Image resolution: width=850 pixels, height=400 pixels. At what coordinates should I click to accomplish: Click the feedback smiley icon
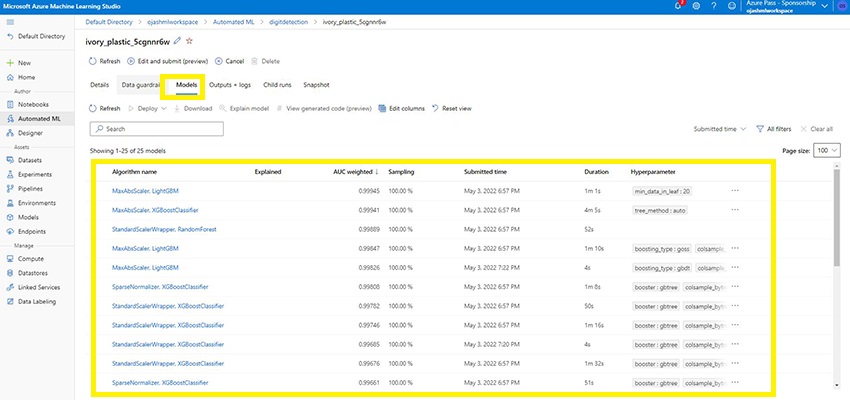pyautogui.click(x=731, y=6)
